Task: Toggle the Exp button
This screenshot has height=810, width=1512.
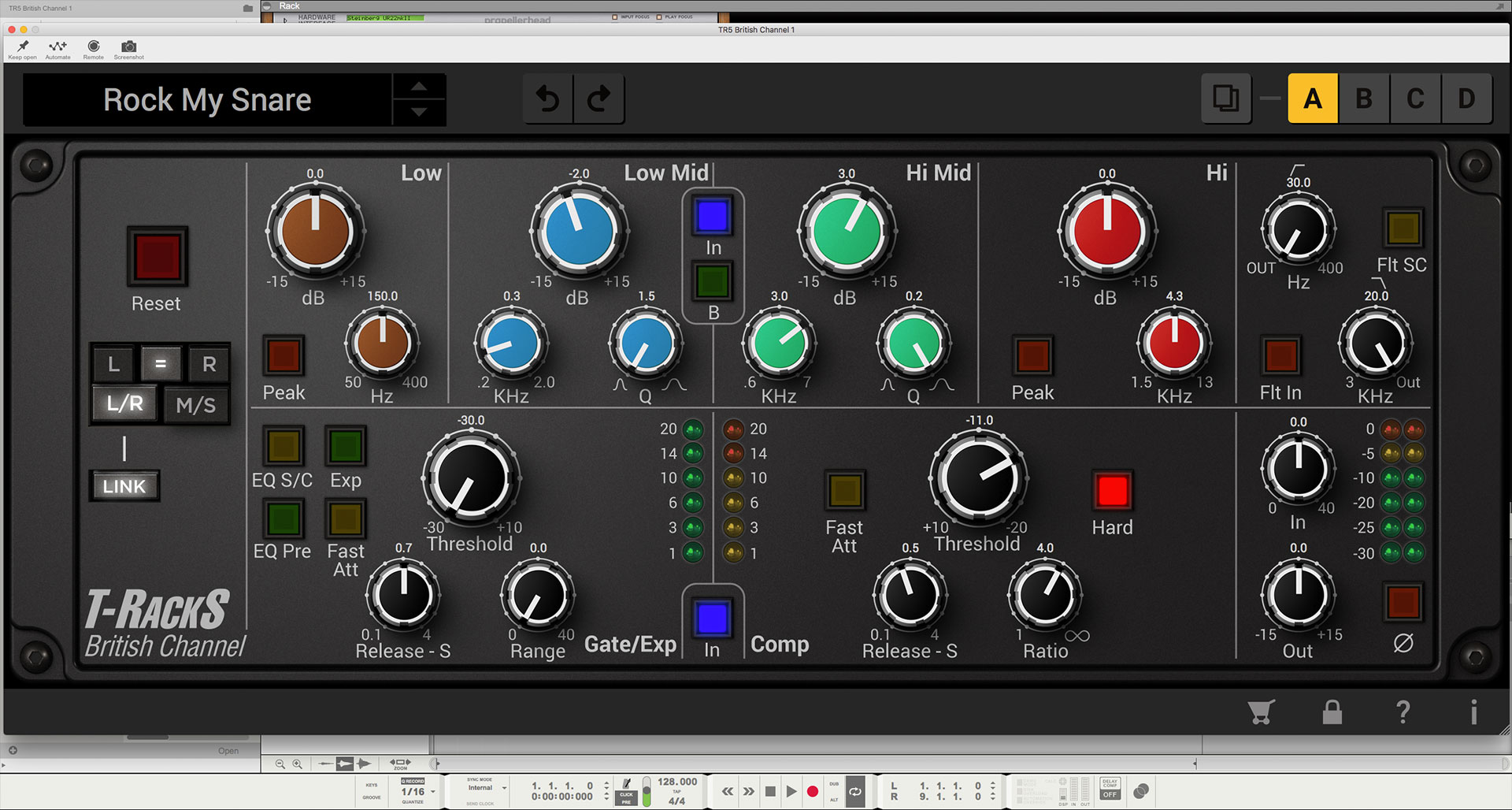Action: point(346,447)
